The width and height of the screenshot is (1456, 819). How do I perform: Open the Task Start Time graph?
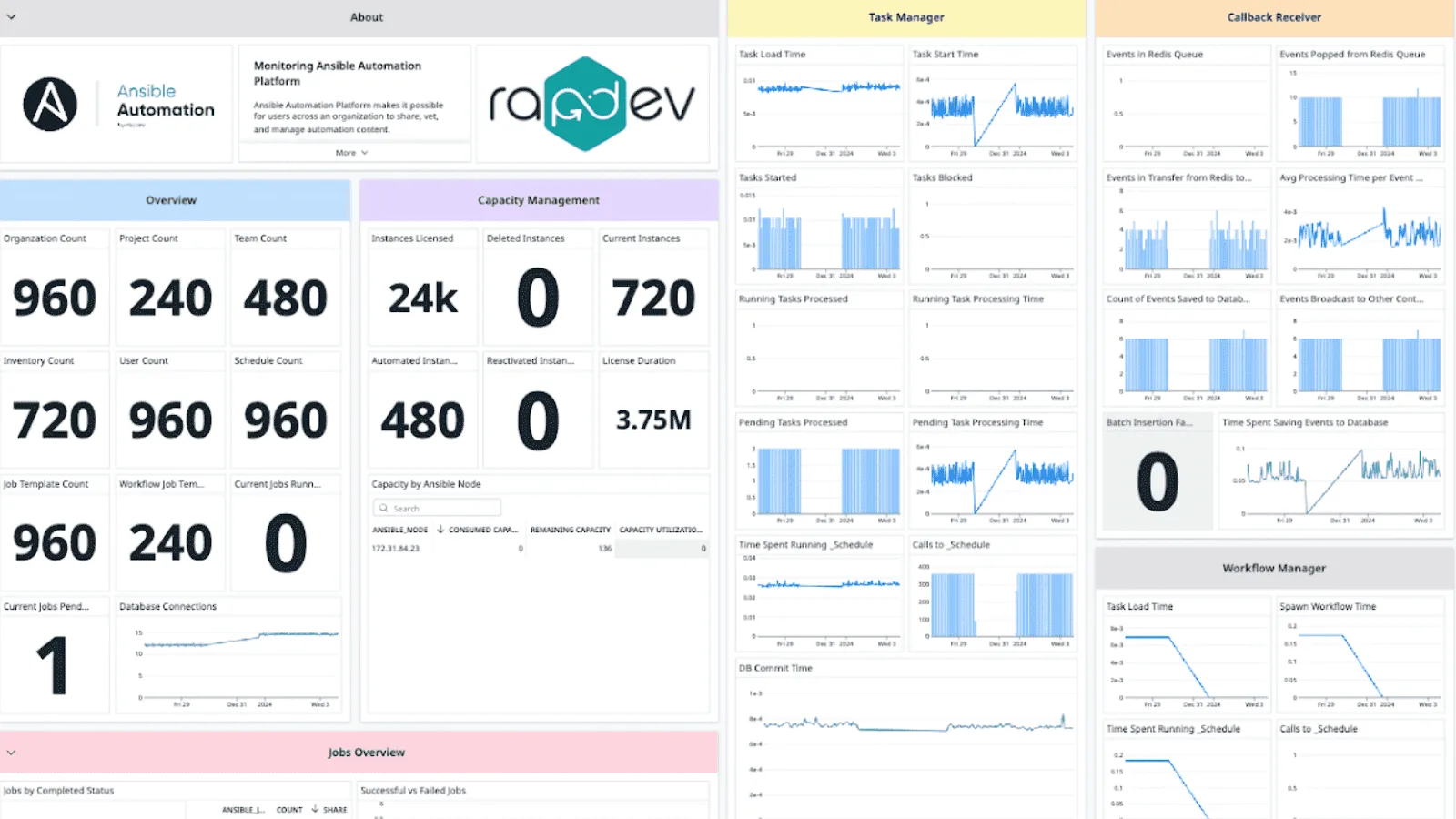(x=993, y=113)
